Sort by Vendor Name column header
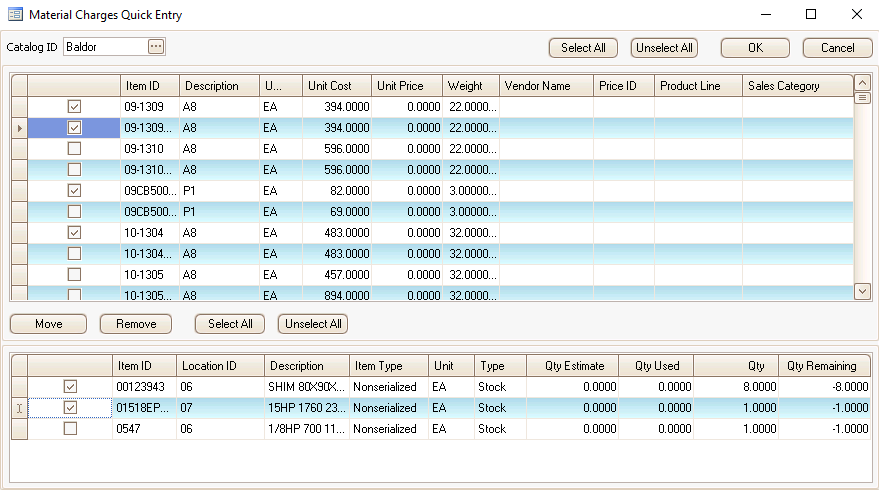879x490 pixels. (x=546, y=86)
